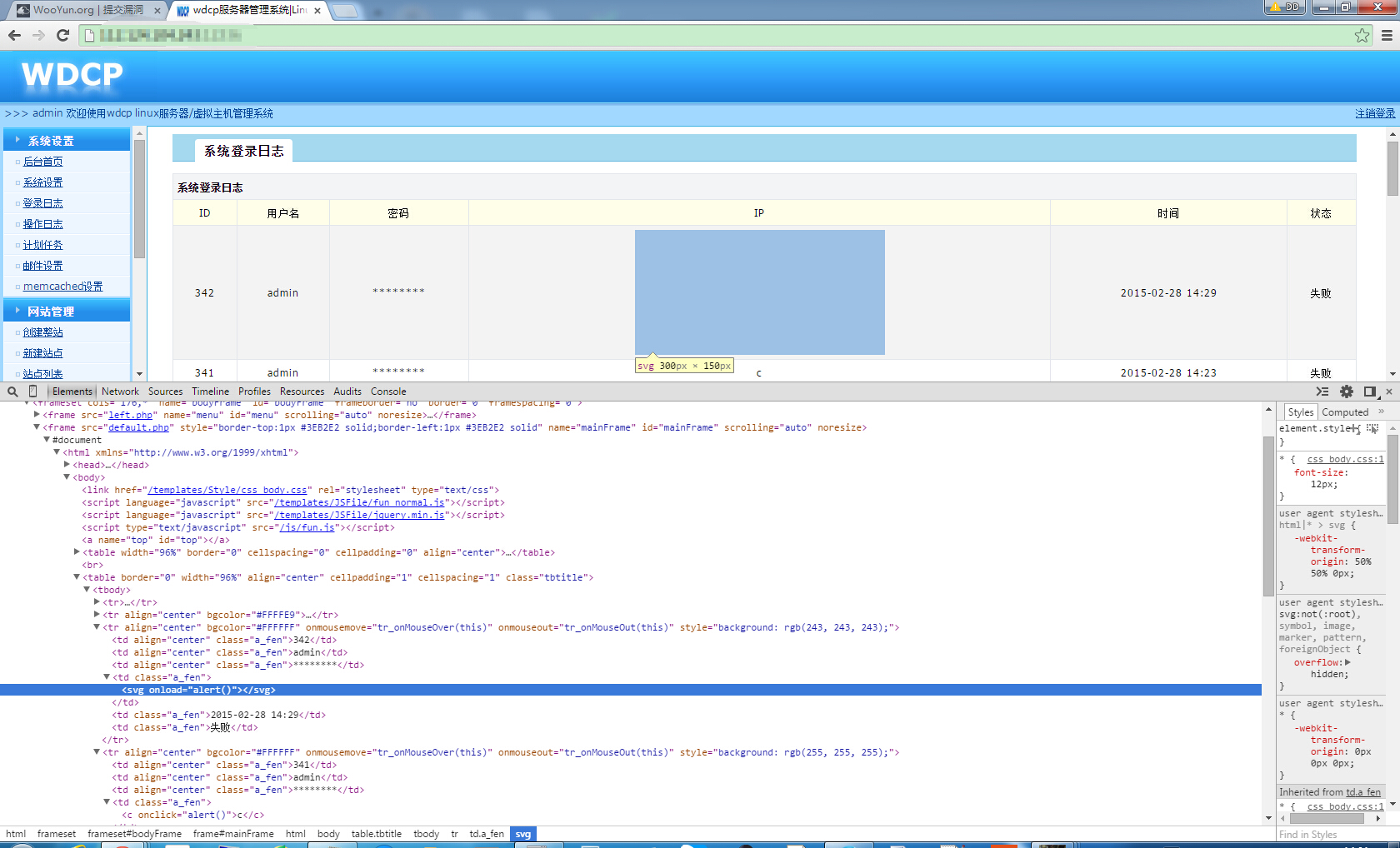Open the 后台首页 link
The height and width of the screenshot is (848, 1400).
coord(42,162)
